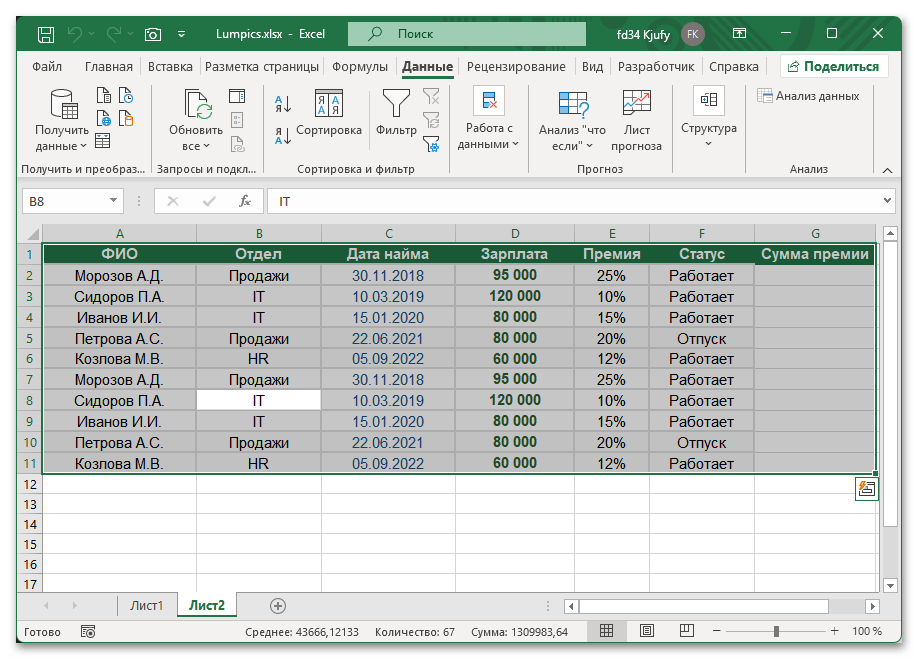The image size is (918, 659).
Task: Open the Сортировка custom sort dialog
Action: click(329, 113)
